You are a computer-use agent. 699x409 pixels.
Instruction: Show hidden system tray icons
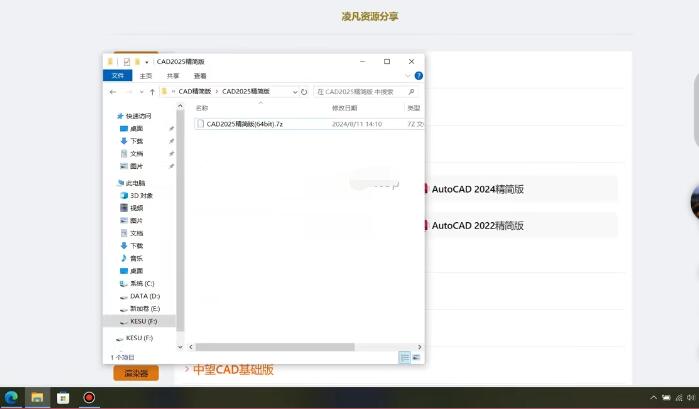(653, 397)
